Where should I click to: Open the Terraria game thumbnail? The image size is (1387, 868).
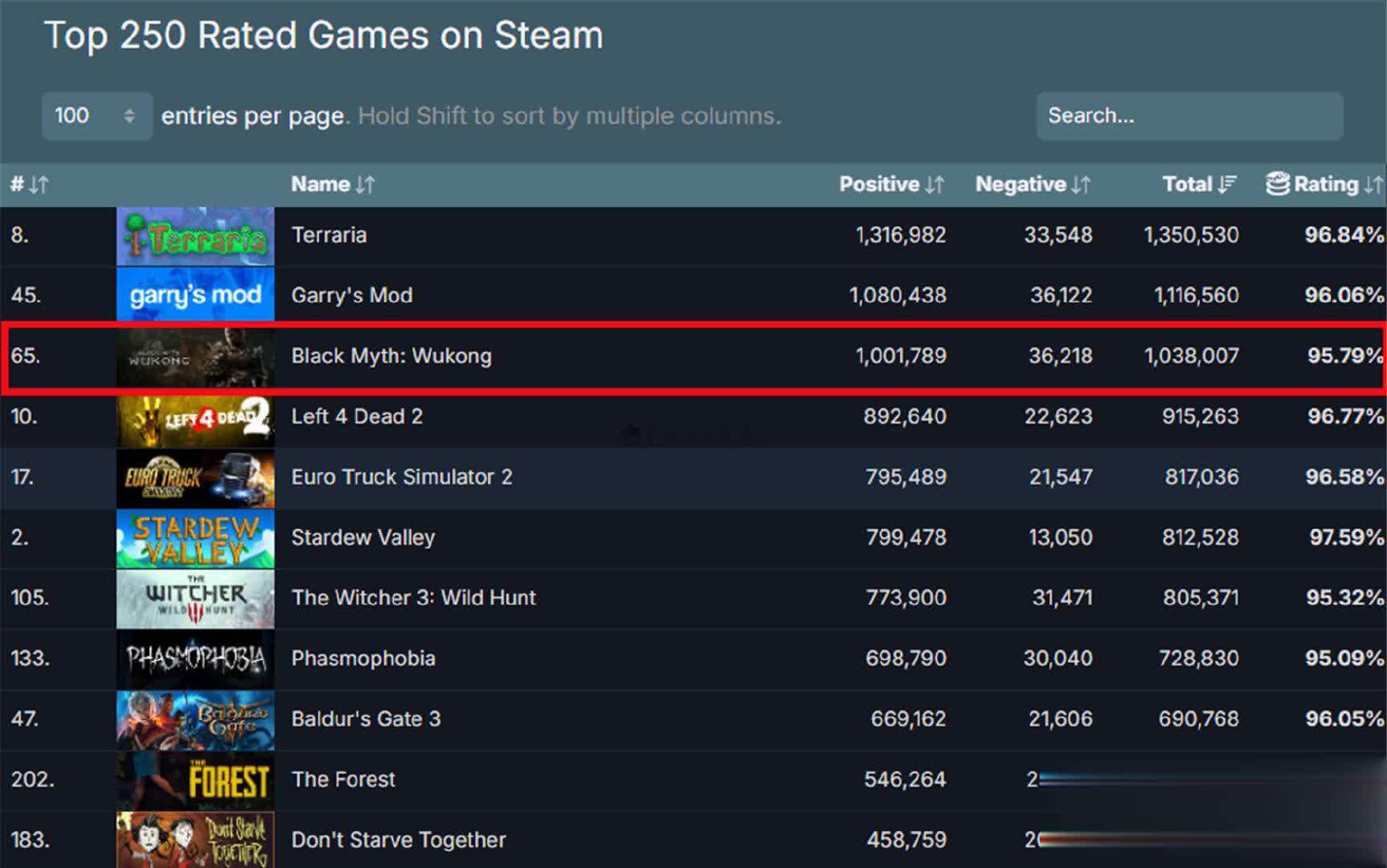pos(195,236)
